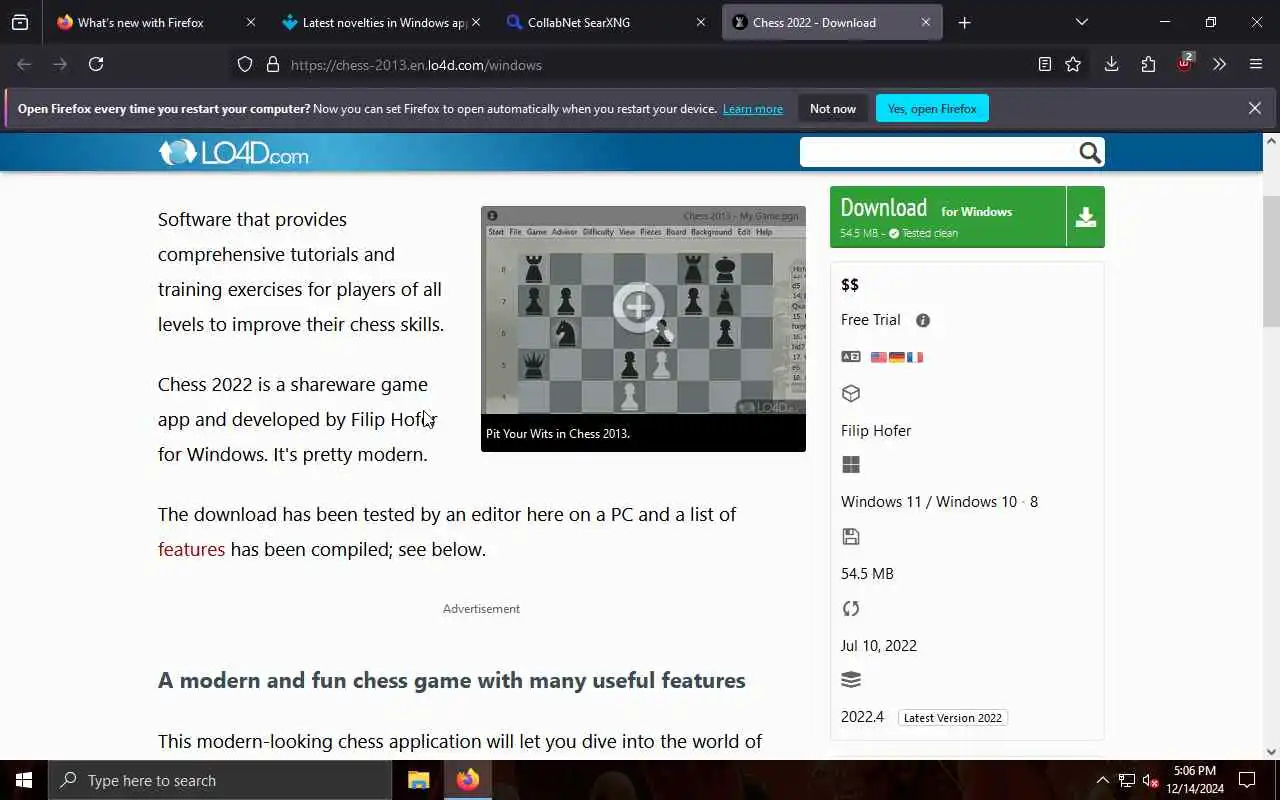Click the Windows logo in info panel
Screen dimensions: 1280x800
point(851,465)
